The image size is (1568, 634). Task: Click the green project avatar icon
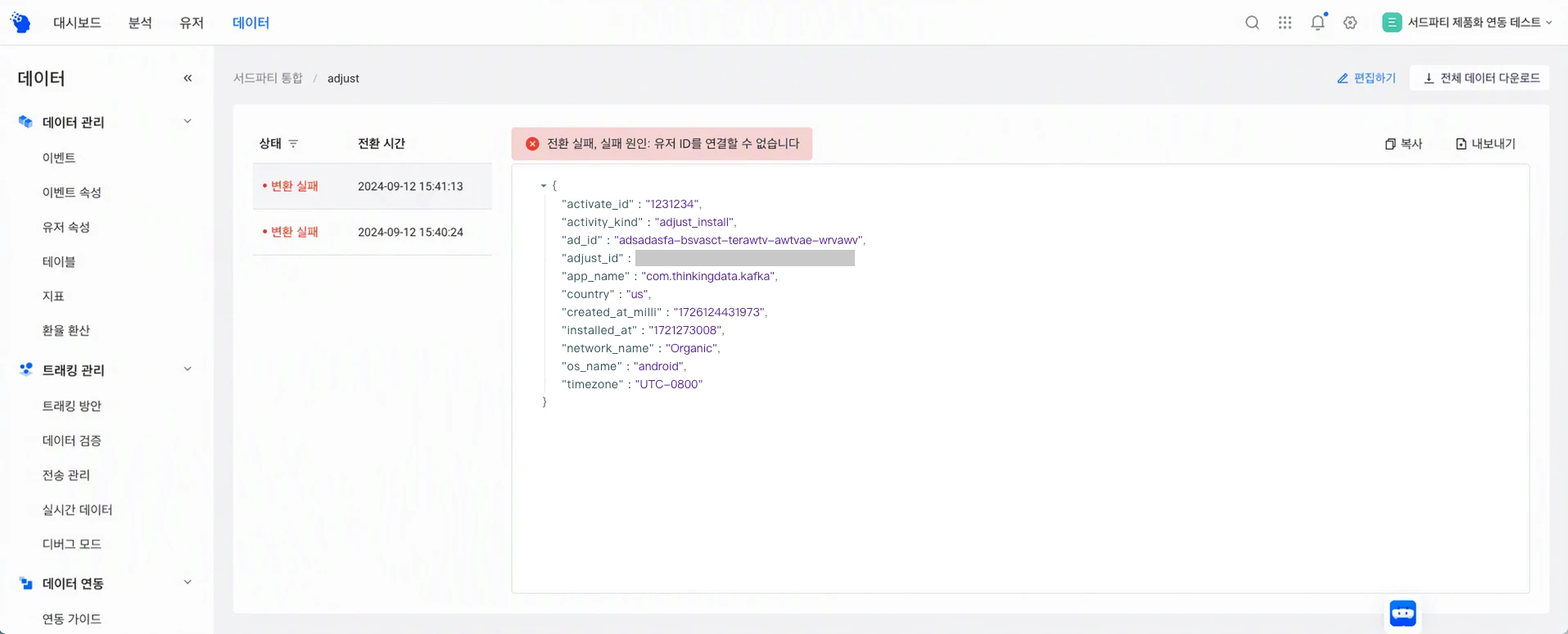click(1391, 23)
